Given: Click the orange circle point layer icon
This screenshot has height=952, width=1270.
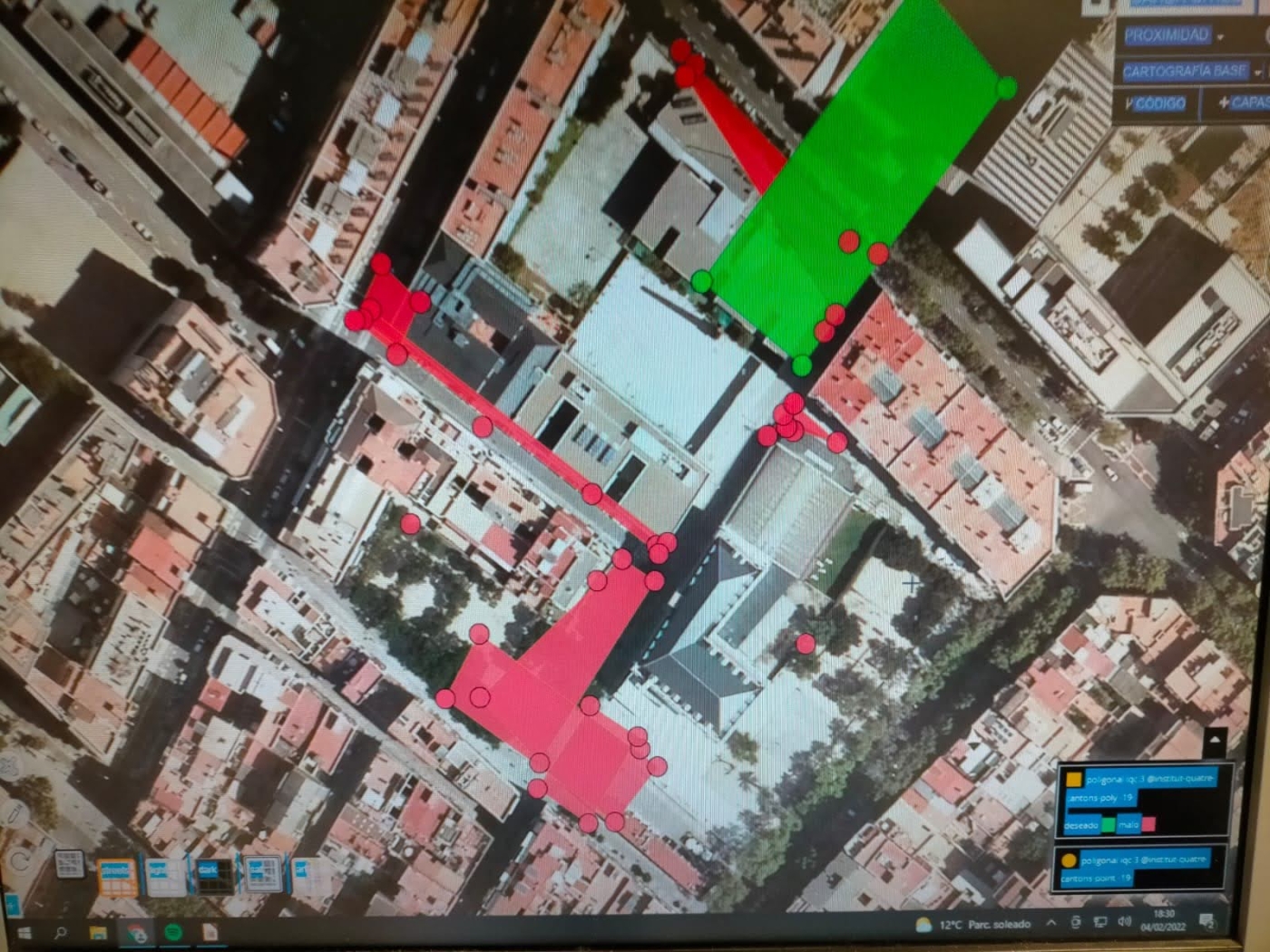Looking at the screenshot, I should (x=1070, y=860).
